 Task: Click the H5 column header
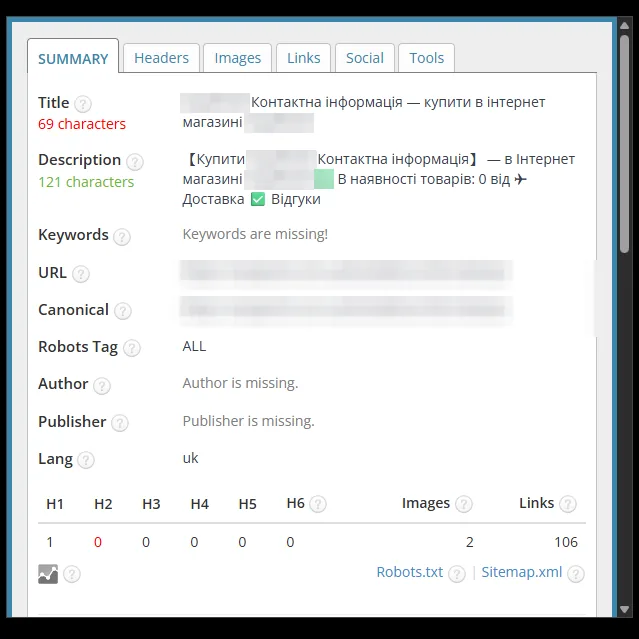(x=248, y=504)
